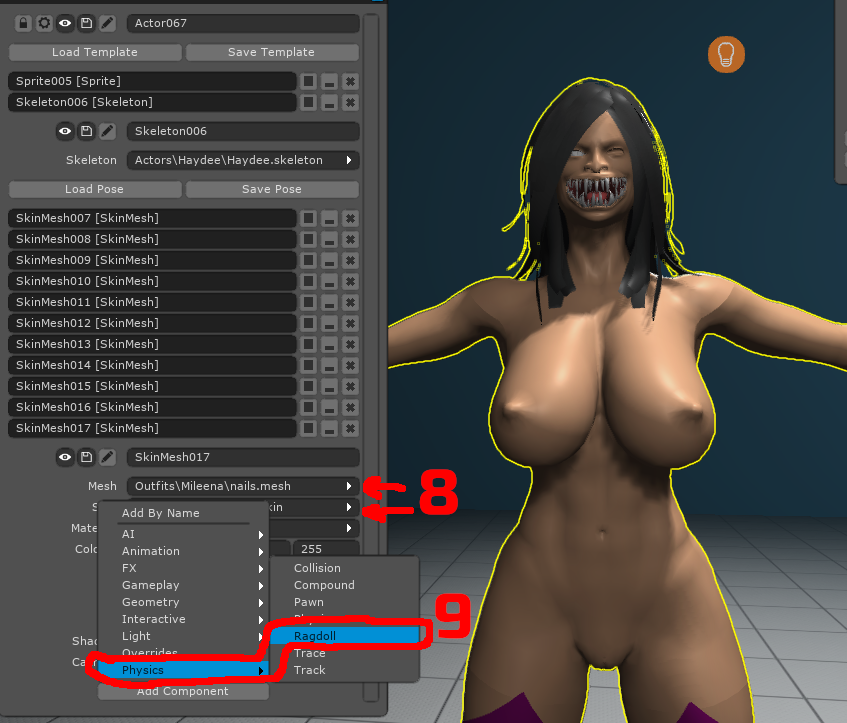The height and width of the screenshot is (723, 847).
Task: Click the Save Pose button
Action: coord(272,189)
